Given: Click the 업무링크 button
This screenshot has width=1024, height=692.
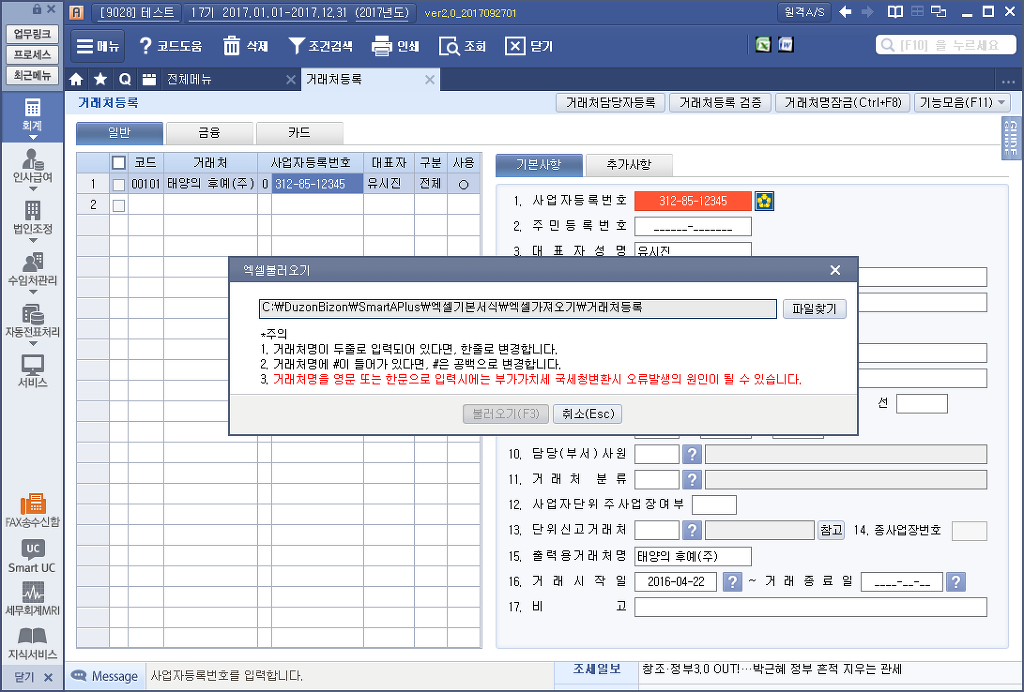Looking at the screenshot, I should click(32, 34).
